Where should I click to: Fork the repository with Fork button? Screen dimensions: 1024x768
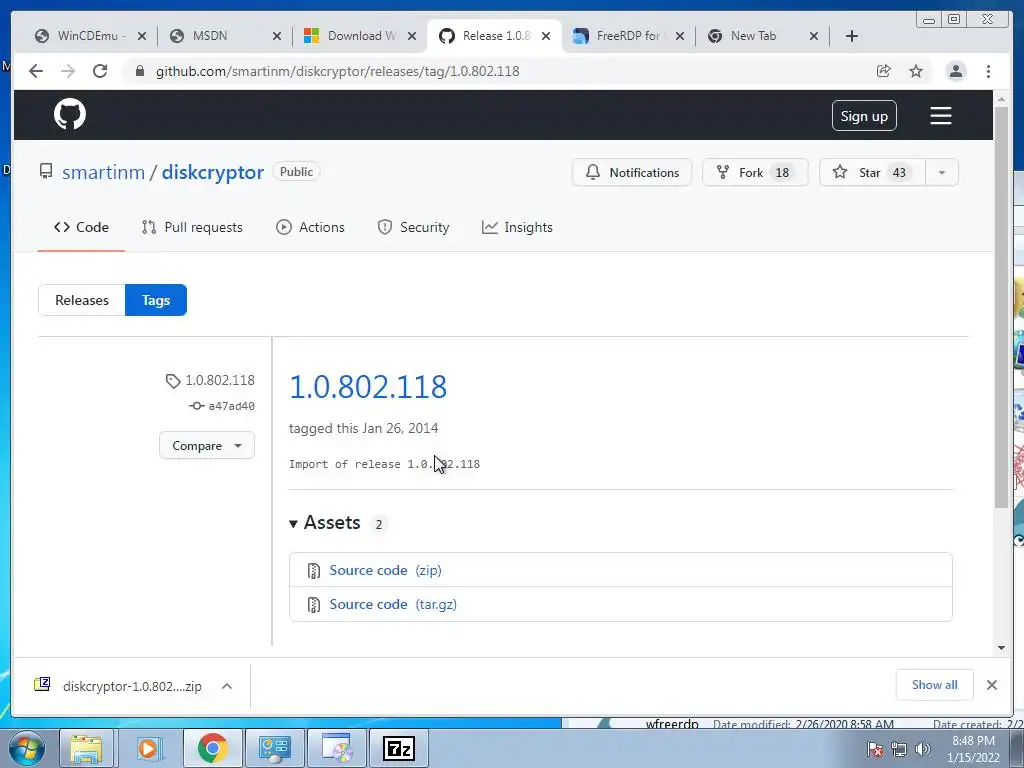pos(755,172)
